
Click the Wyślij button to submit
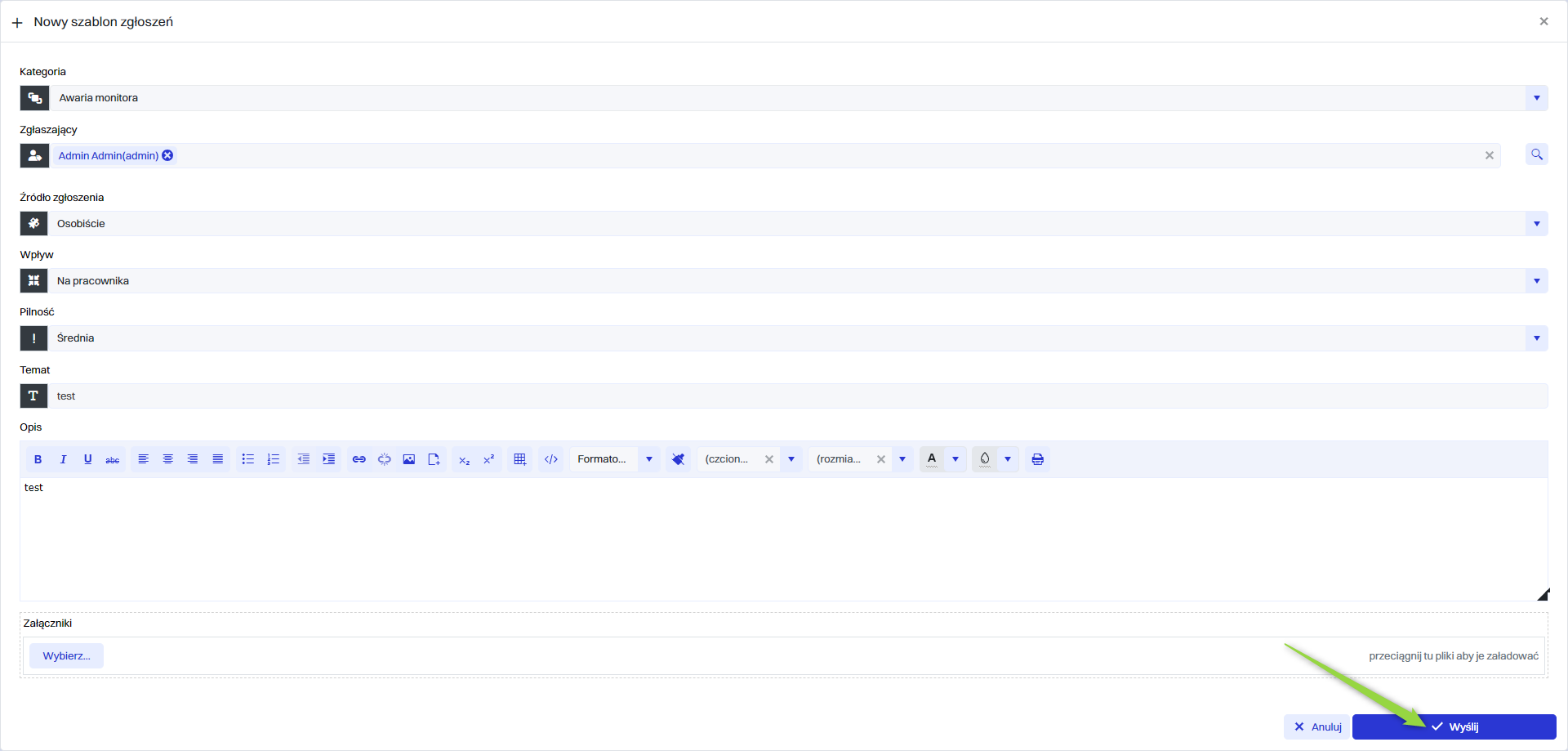tap(1454, 726)
